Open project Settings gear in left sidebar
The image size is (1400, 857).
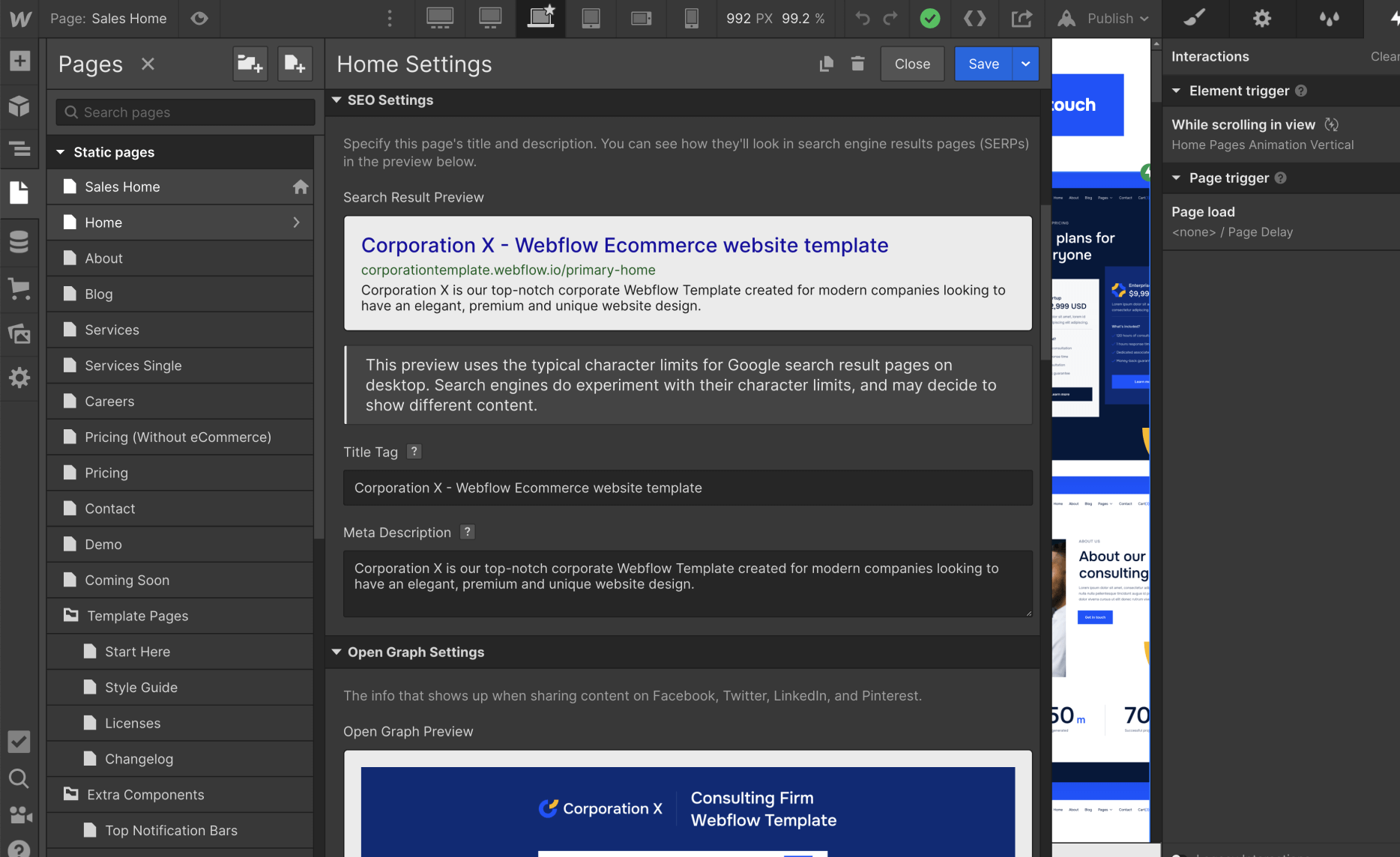tap(19, 377)
